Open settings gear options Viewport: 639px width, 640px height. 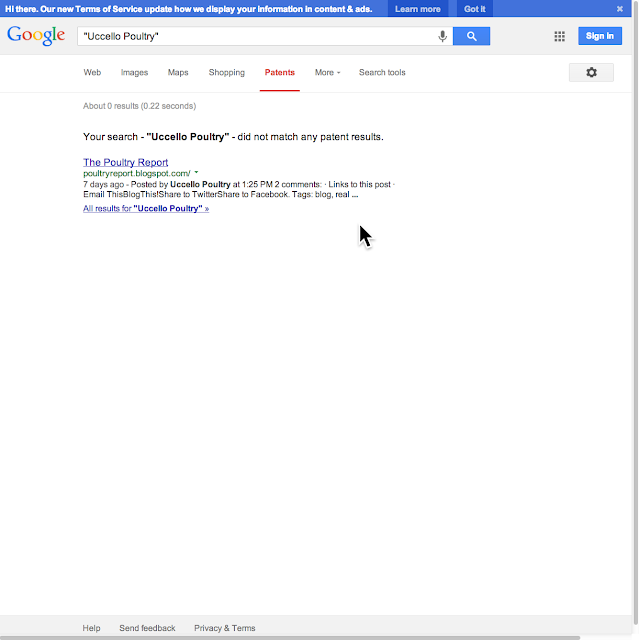(x=591, y=73)
